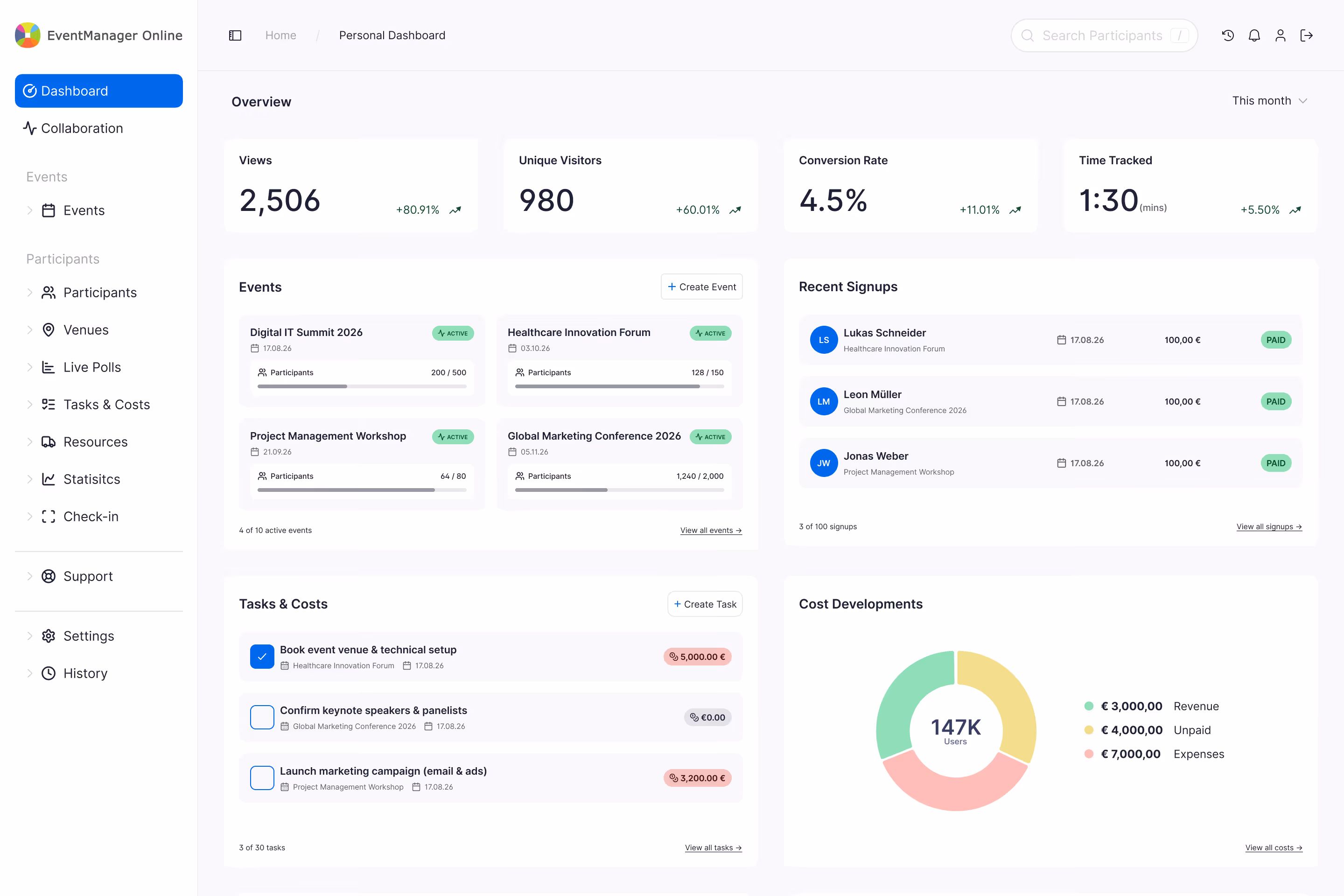Click the Statisitcs line chart icon
1344x896 pixels.
coord(49,479)
